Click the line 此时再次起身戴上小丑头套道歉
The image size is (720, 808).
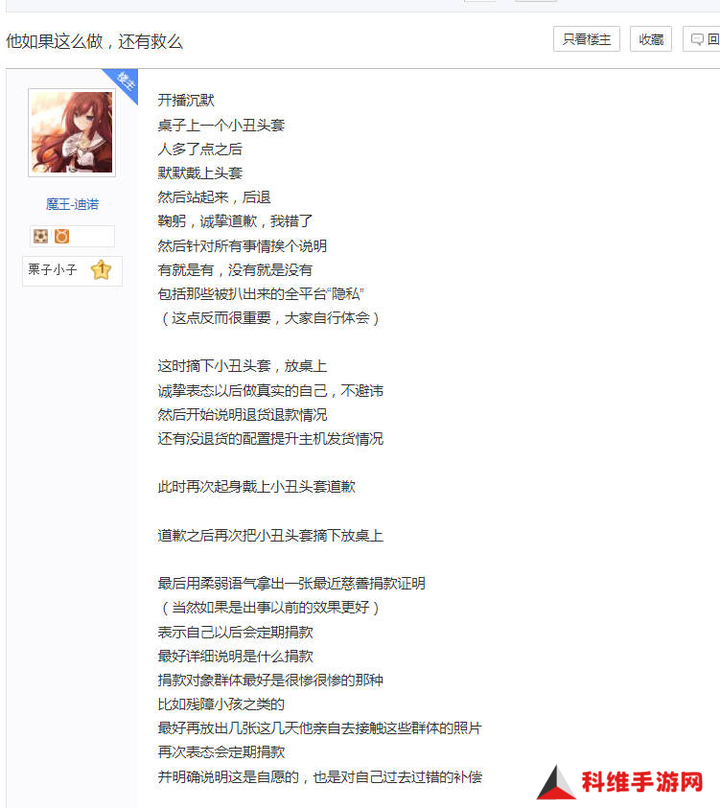(257, 487)
